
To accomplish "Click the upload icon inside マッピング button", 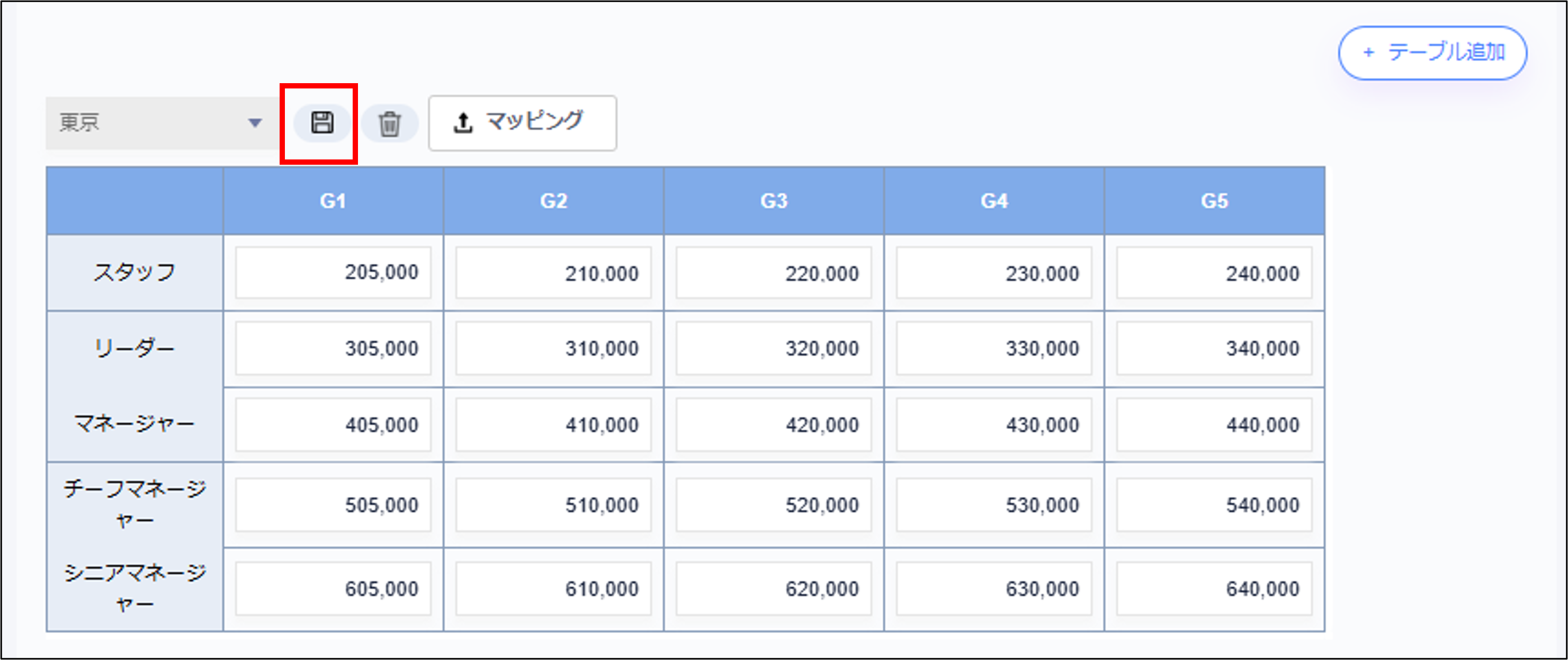I will tap(463, 121).
